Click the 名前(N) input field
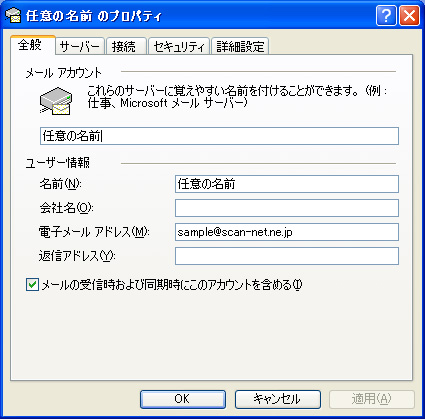This screenshot has height=419, width=425. 287,184
